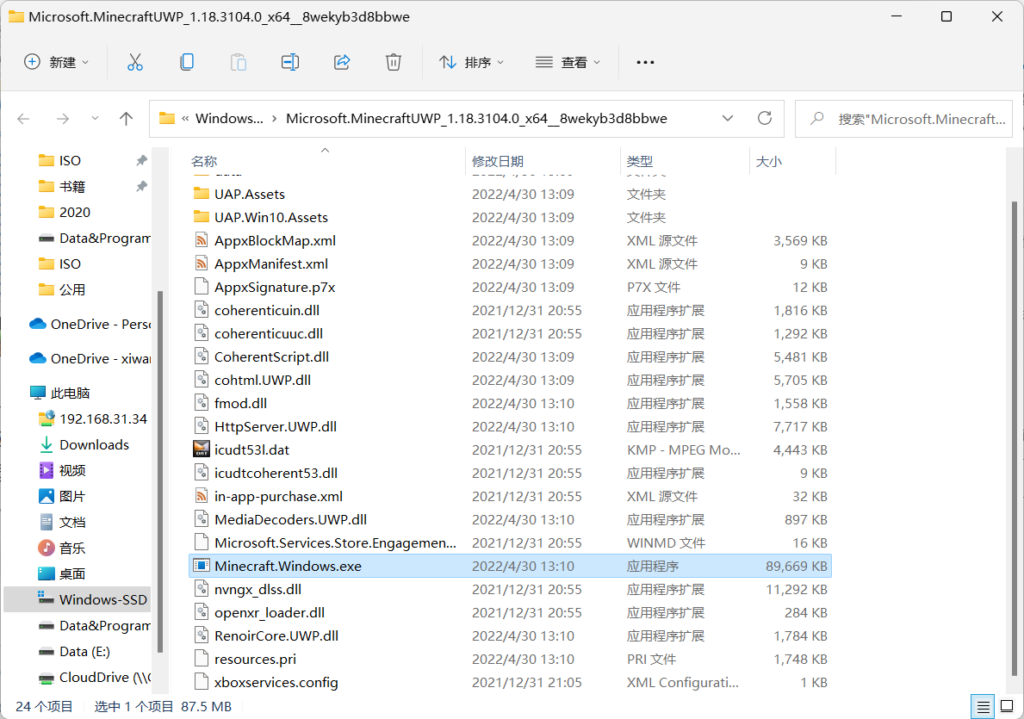This screenshot has height=719, width=1024.
Task: Select Downloads in the navigation pane
Action: click(94, 445)
